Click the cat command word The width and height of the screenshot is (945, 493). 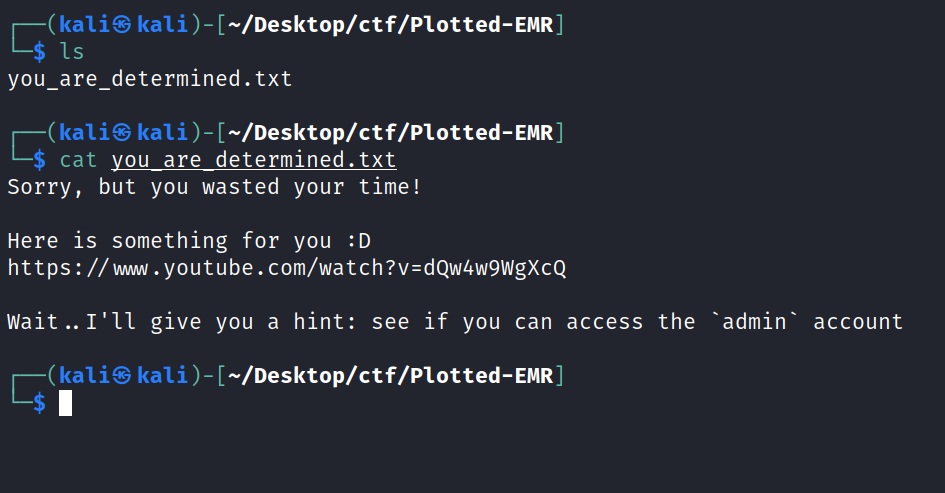(x=79, y=160)
